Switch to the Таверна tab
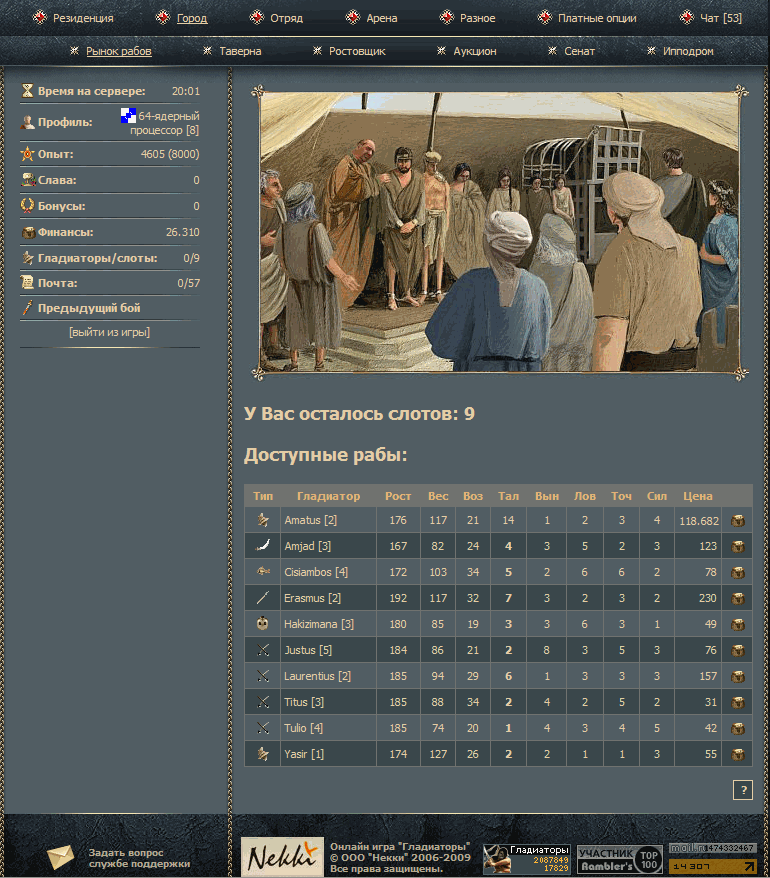Viewport: 770px width, 878px height. tap(240, 51)
